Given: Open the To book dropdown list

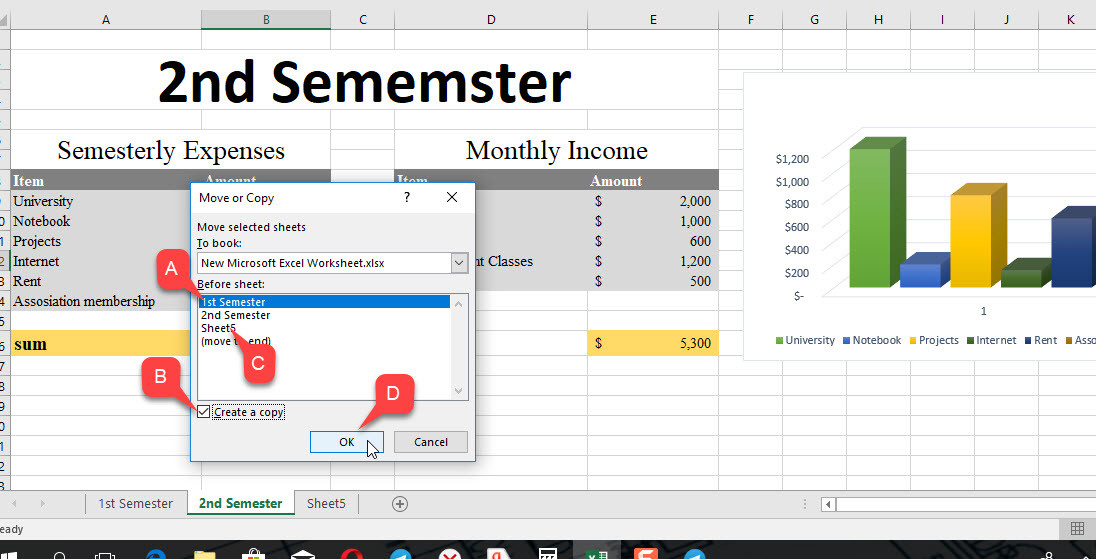Looking at the screenshot, I should pos(459,263).
